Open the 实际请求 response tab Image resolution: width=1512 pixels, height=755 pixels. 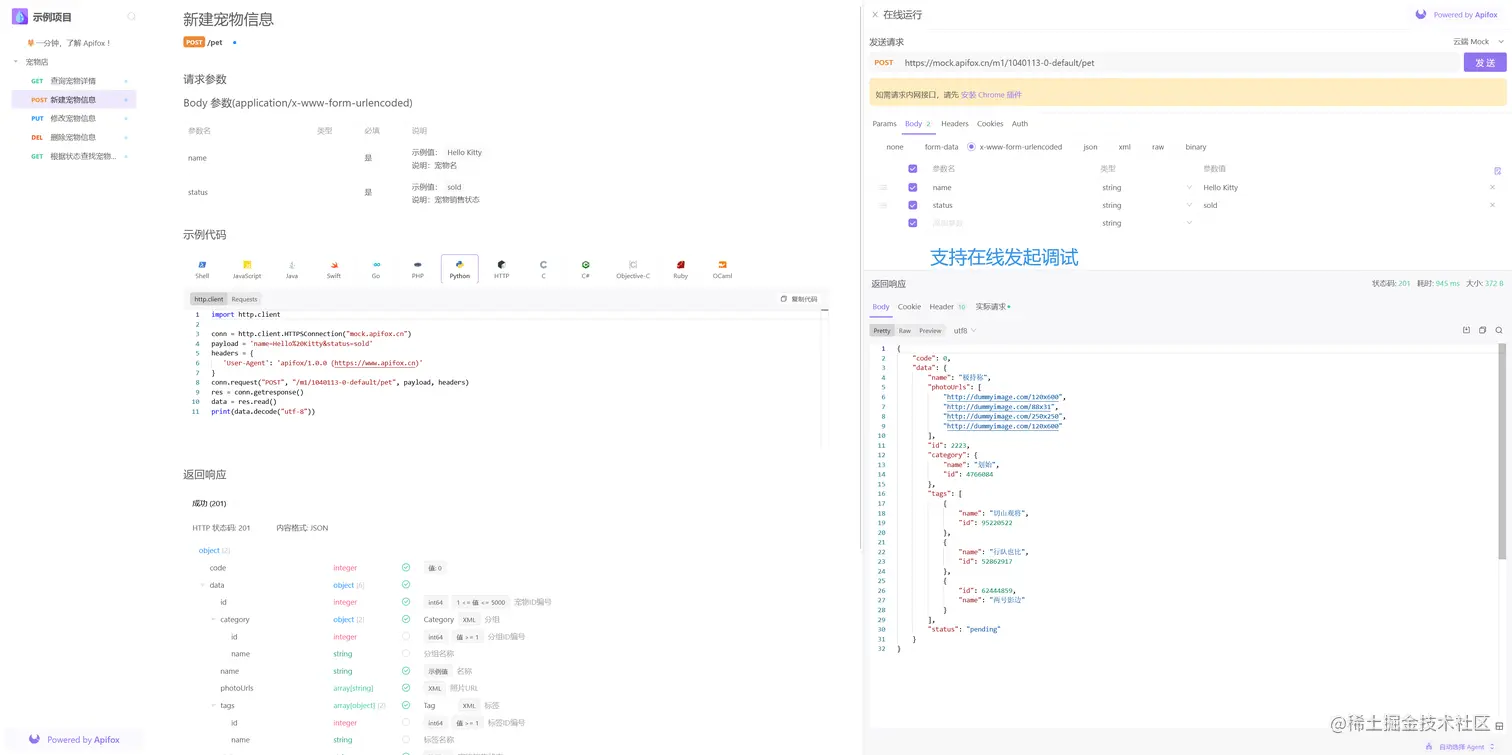coord(993,307)
